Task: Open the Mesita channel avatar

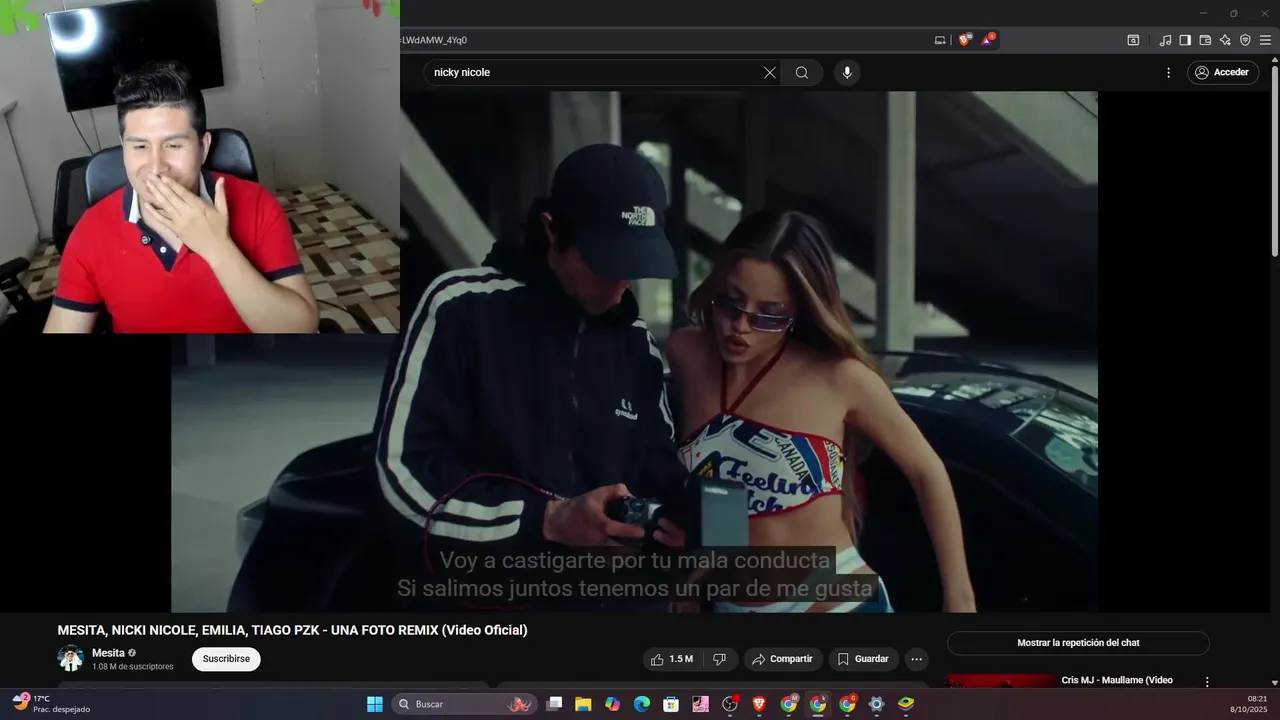Action: (71, 658)
